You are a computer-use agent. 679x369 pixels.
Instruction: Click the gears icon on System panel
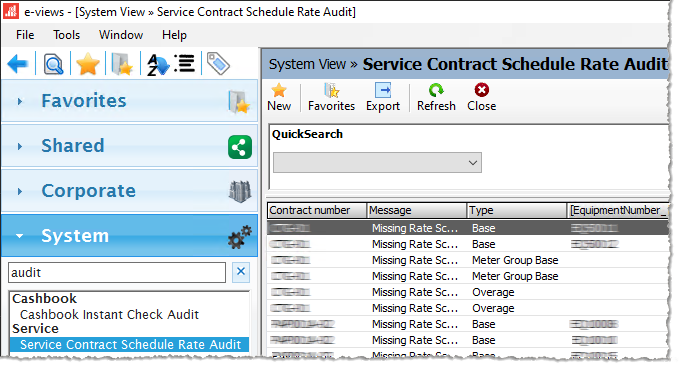[239, 237]
